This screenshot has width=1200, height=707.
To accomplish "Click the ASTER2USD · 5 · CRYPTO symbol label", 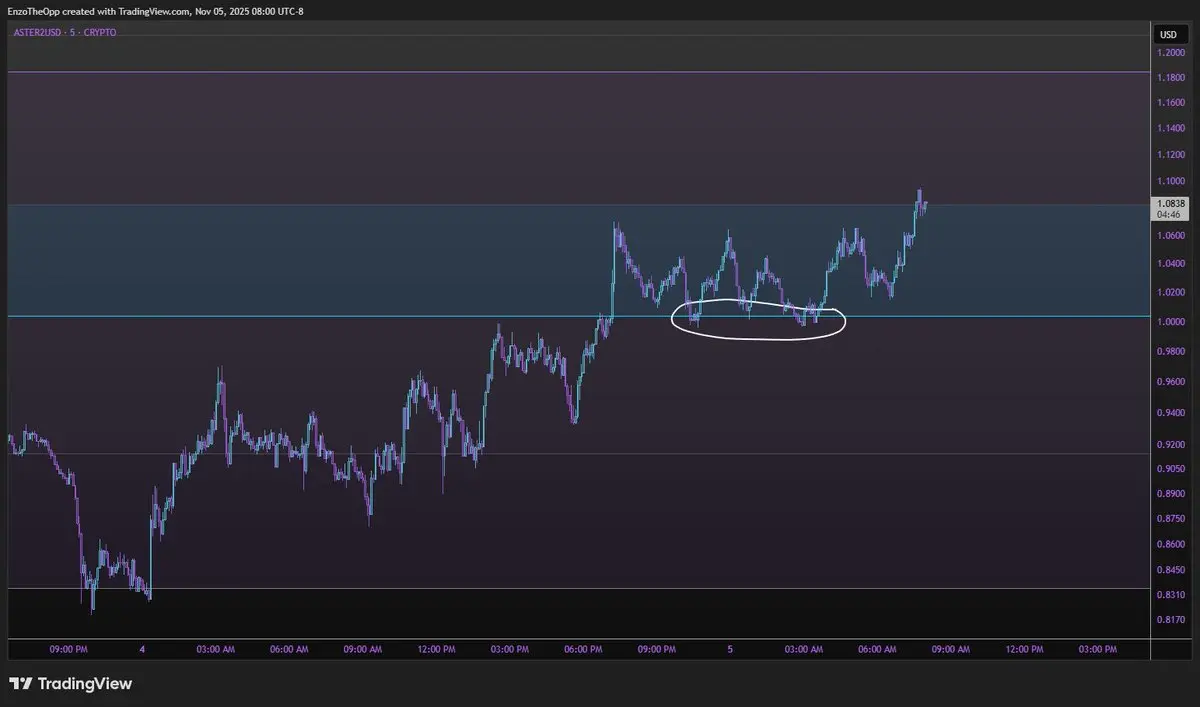I will click(65, 32).
